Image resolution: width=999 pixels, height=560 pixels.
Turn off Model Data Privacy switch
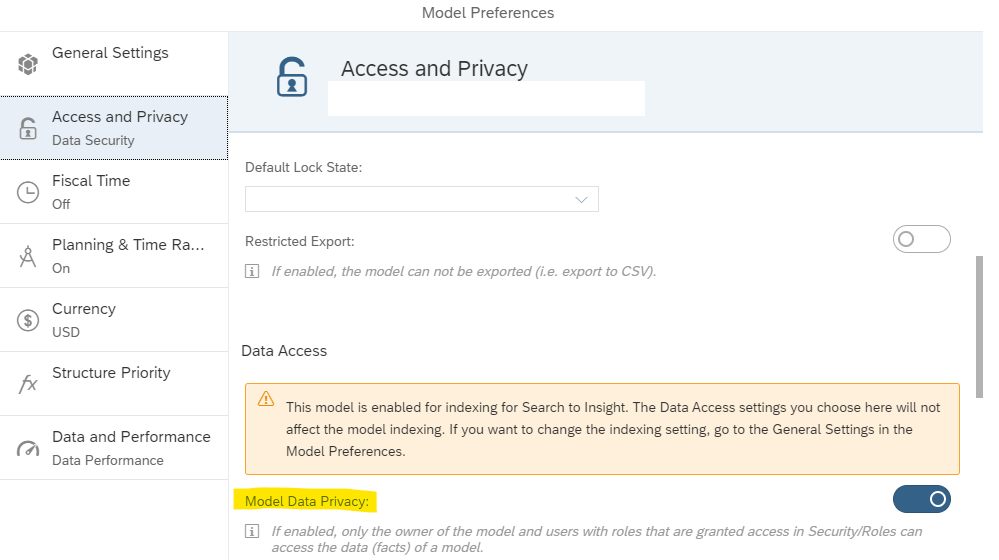921,498
